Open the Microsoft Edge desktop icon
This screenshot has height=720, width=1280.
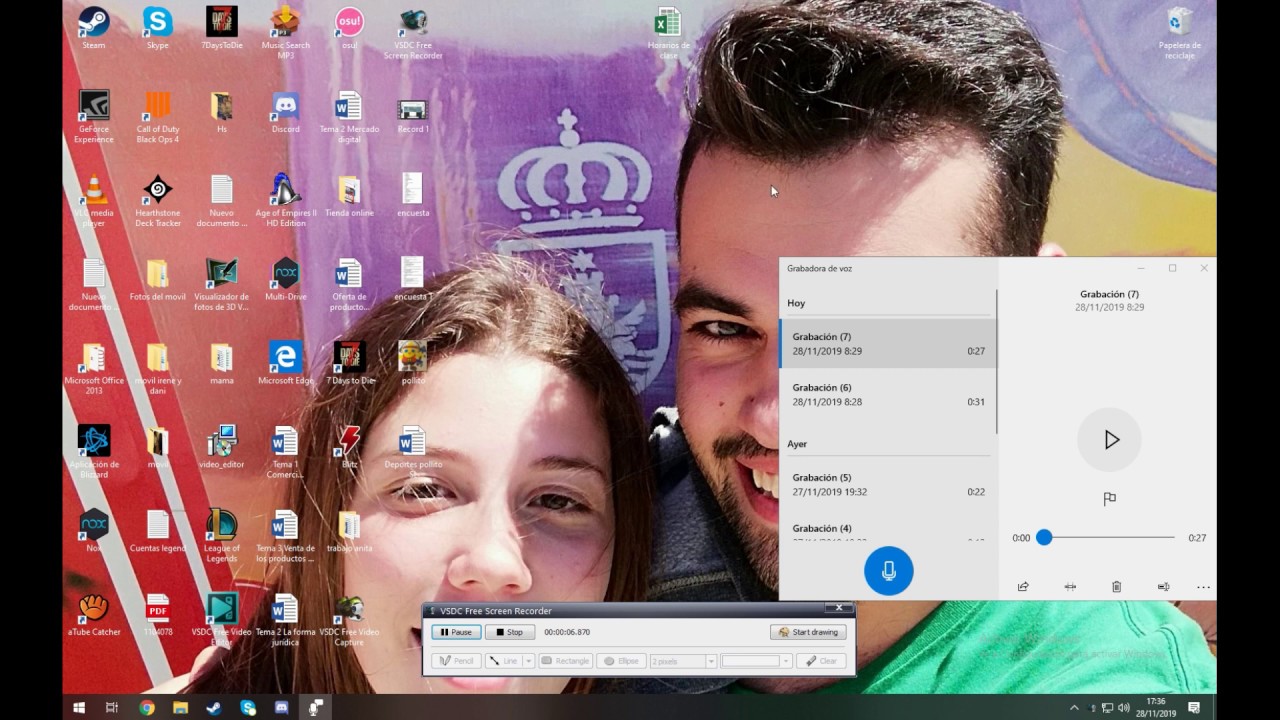pos(286,363)
